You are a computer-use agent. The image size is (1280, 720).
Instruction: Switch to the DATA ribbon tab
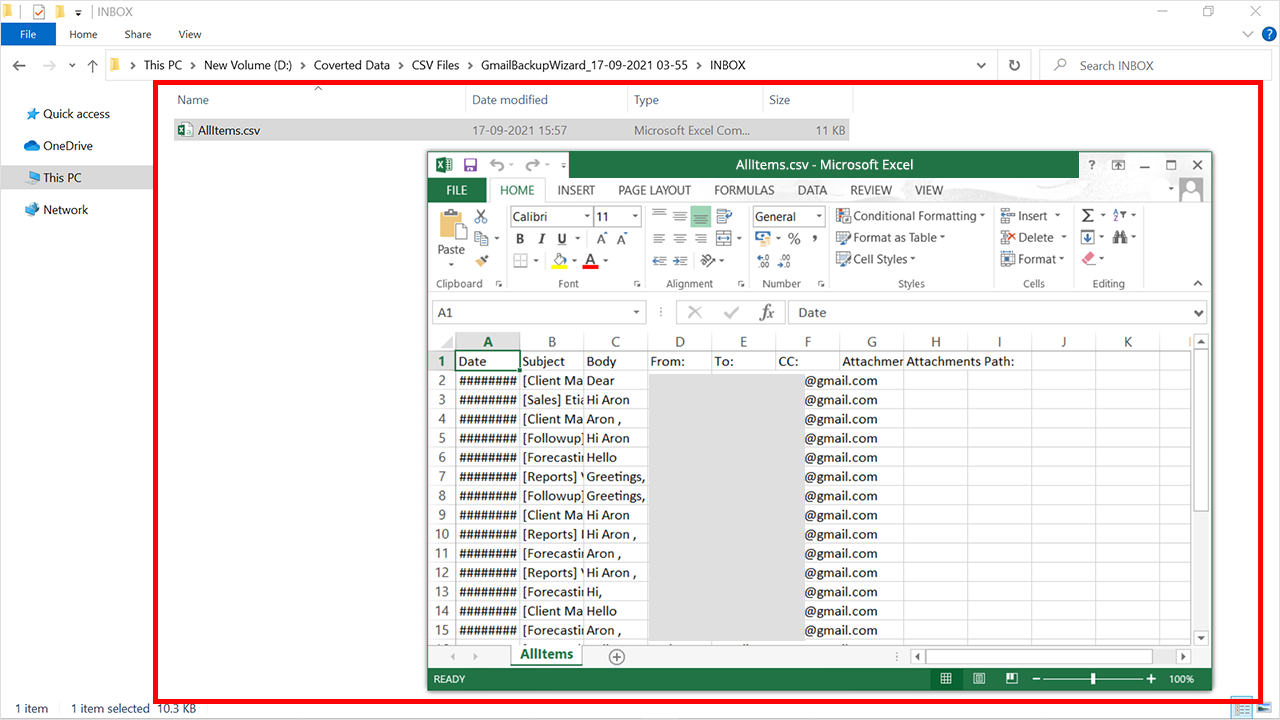812,190
